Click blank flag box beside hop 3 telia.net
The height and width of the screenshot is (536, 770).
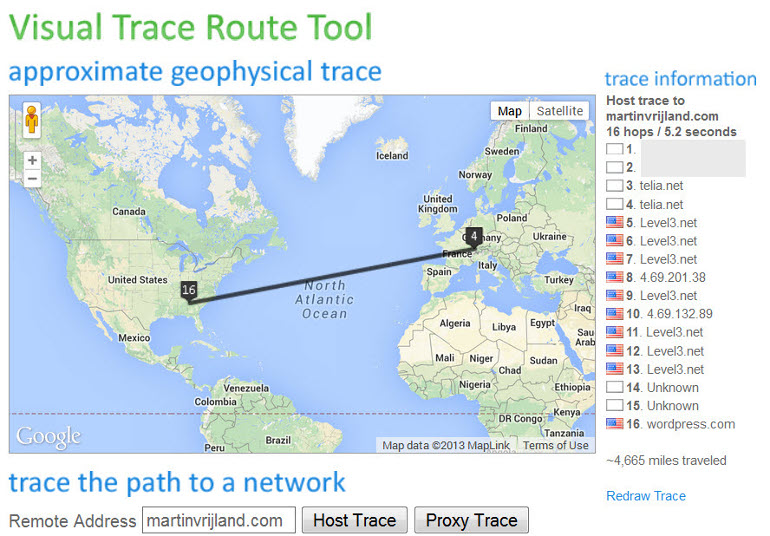pos(614,186)
